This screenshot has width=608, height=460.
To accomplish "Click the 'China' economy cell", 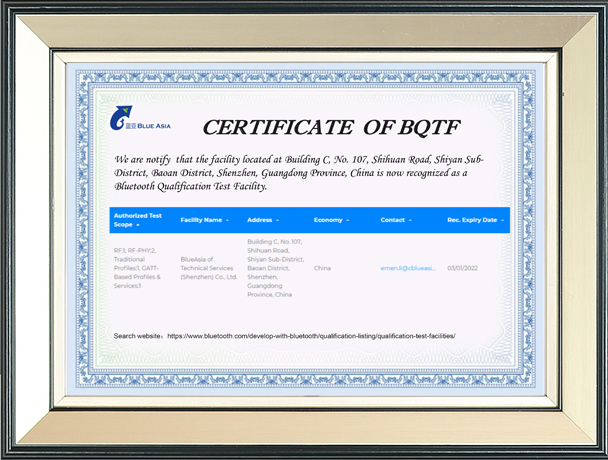I will click(322, 268).
